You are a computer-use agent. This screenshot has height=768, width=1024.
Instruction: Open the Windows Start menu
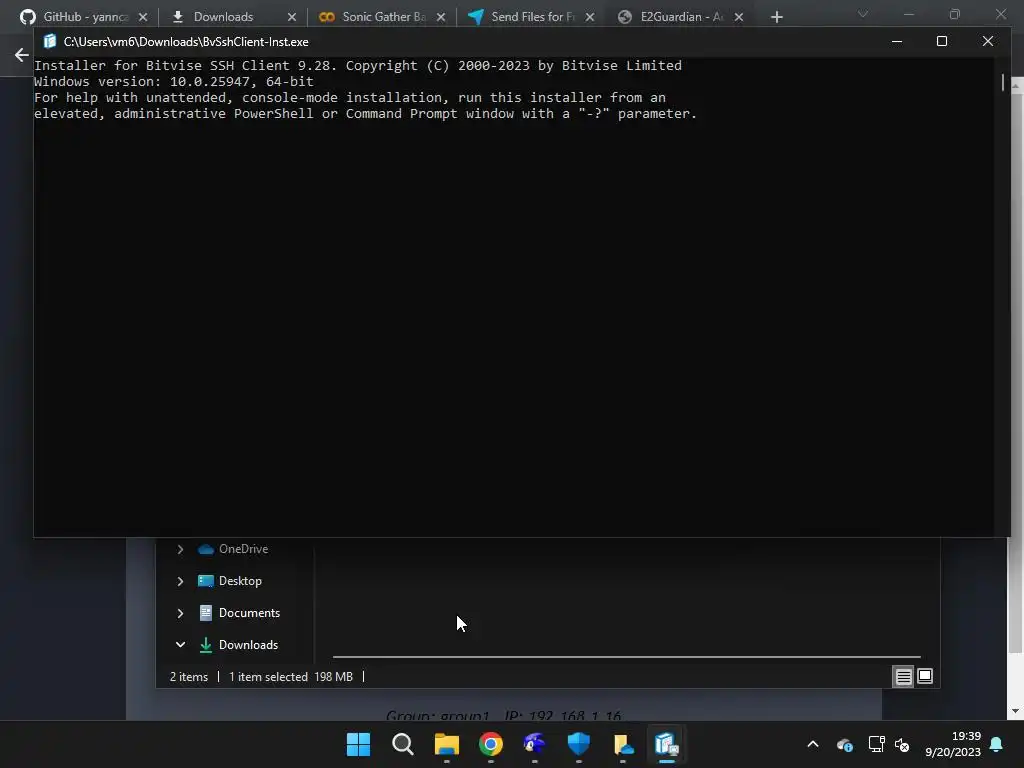(x=359, y=744)
